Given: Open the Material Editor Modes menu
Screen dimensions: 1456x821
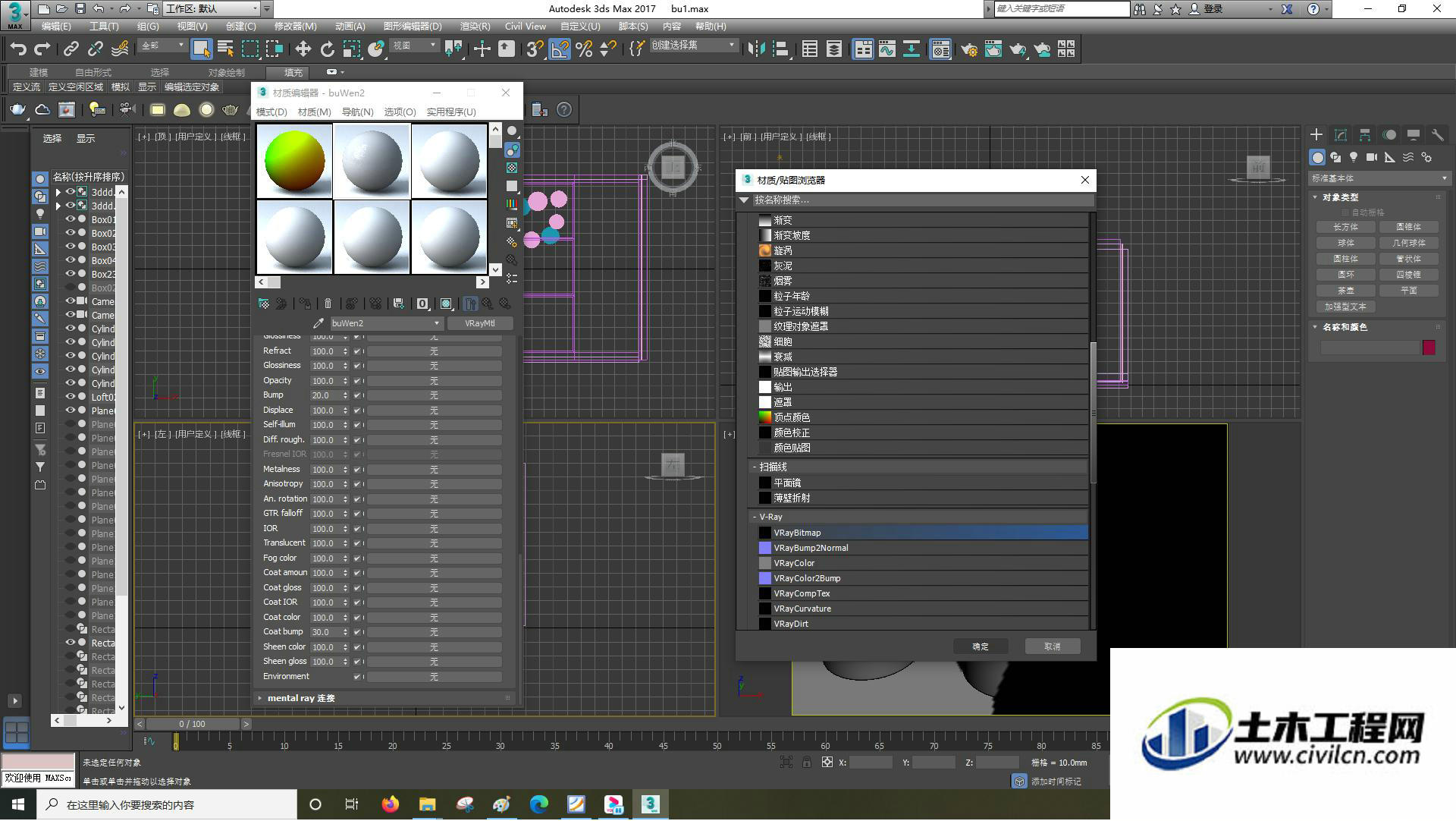Looking at the screenshot, I should tap(271, 112).
